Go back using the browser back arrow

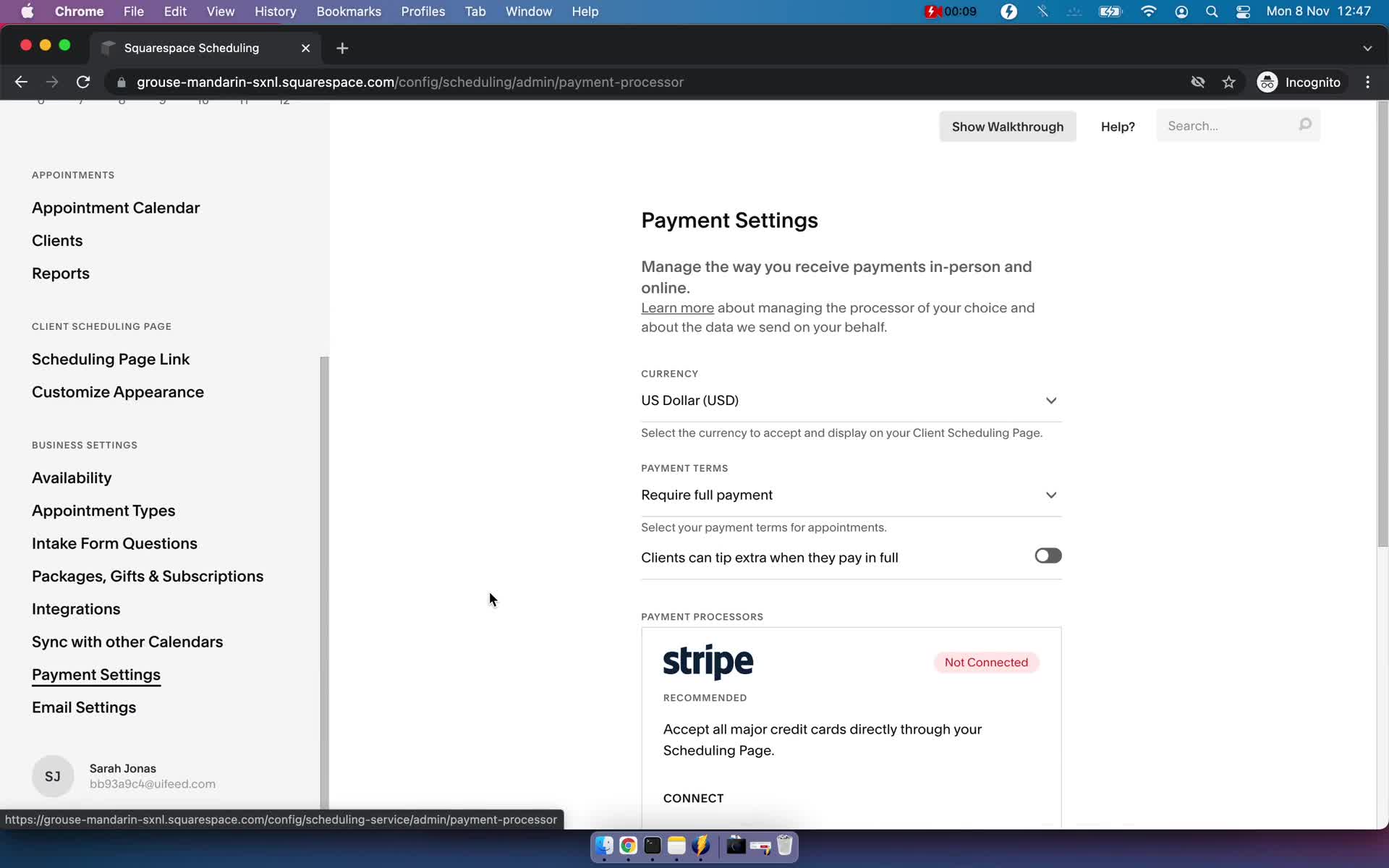coord(21,82)
